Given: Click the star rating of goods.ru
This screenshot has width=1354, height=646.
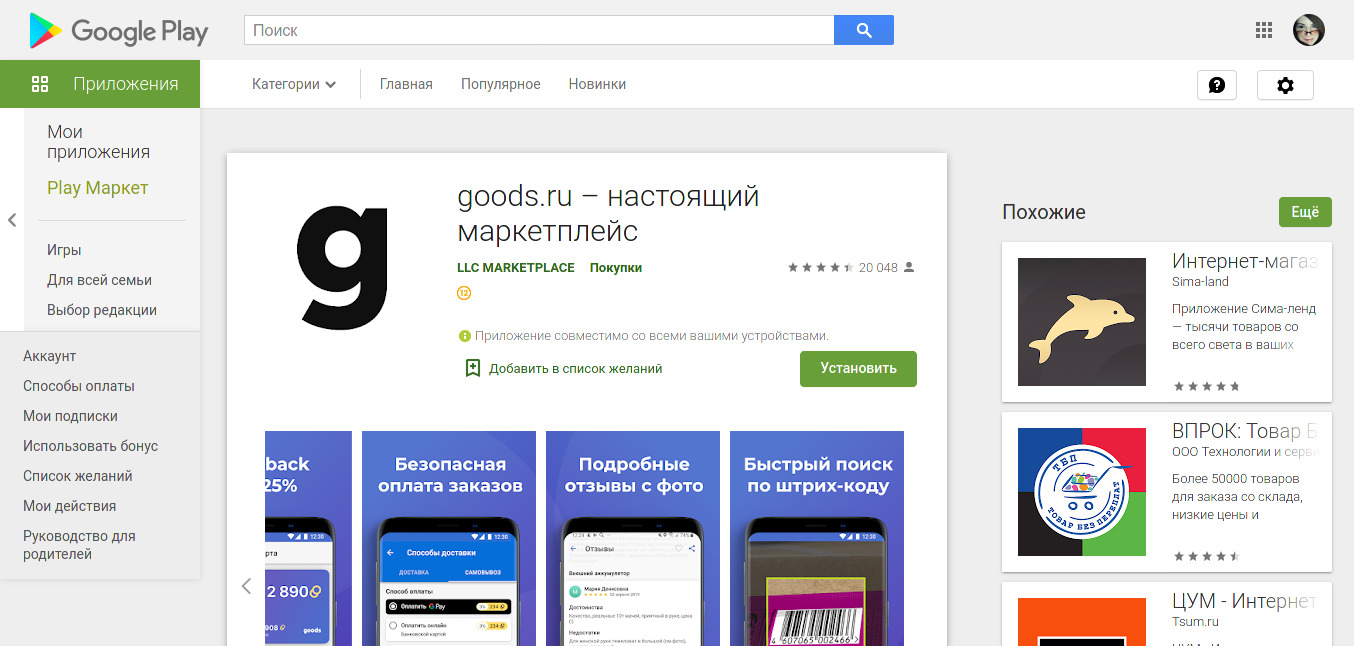Looking at the screenshot, I should [820, 268].
